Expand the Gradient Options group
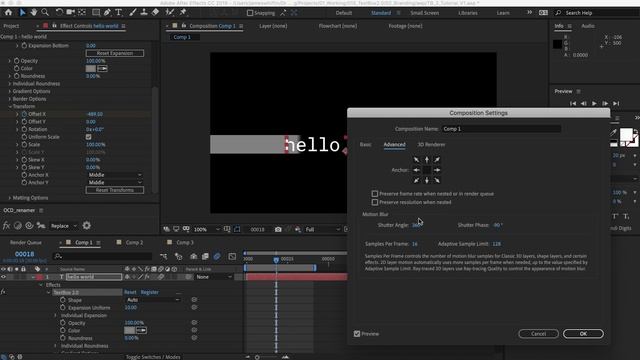640x360 pixels. [10, 91]
